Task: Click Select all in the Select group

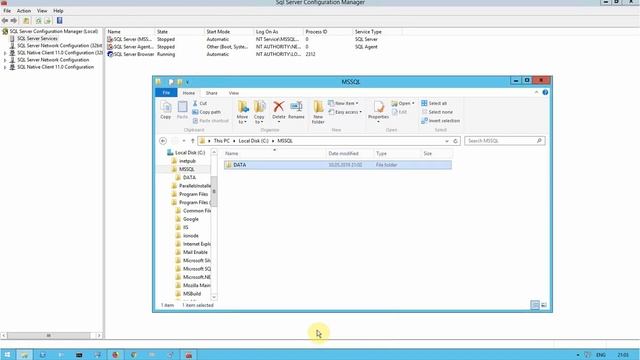Action: 434,103
